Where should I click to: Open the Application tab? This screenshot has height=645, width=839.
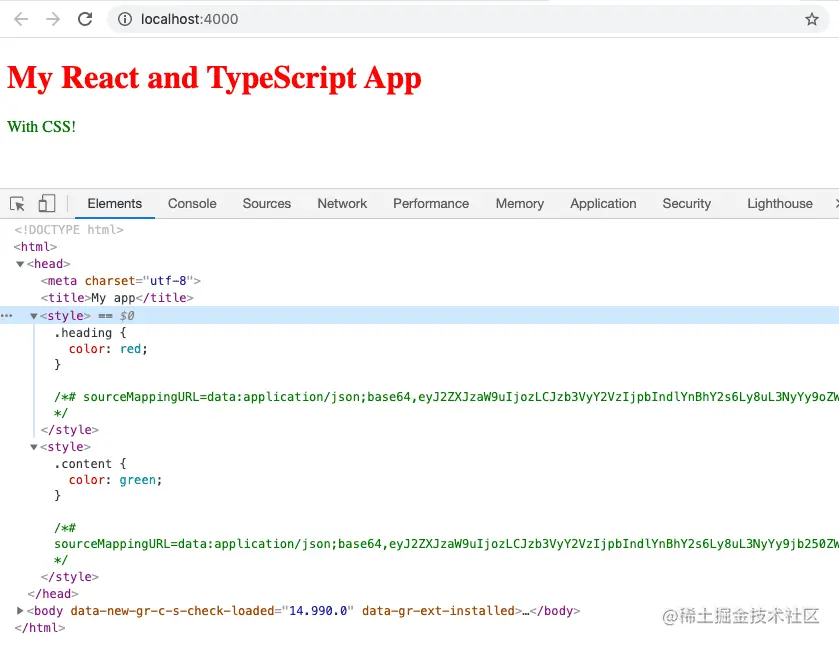coord(603,204)
